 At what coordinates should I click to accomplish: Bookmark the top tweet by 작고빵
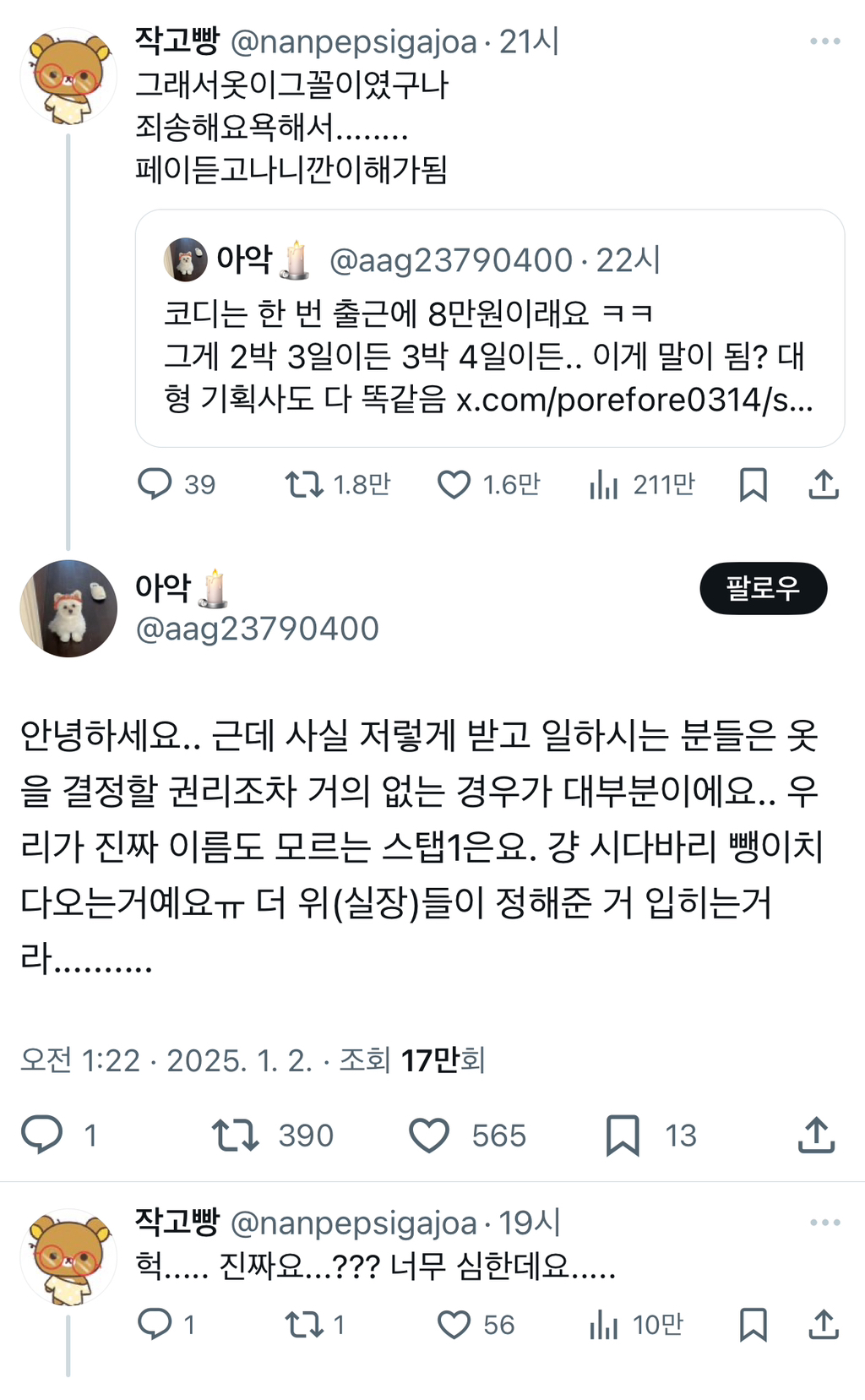(x=753, y=484)
